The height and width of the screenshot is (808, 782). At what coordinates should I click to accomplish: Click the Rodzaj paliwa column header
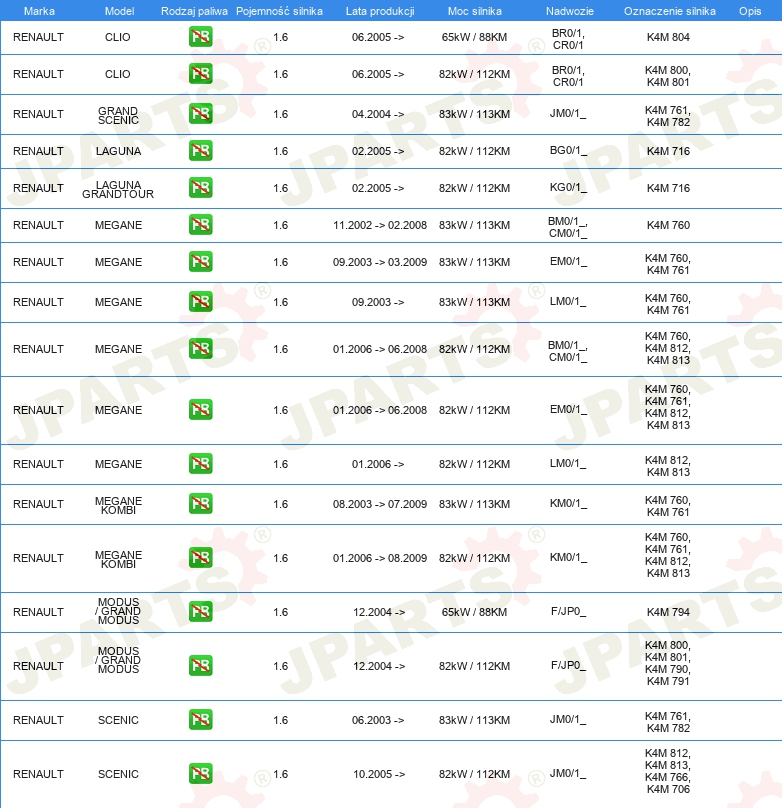(x=194, y=11)
